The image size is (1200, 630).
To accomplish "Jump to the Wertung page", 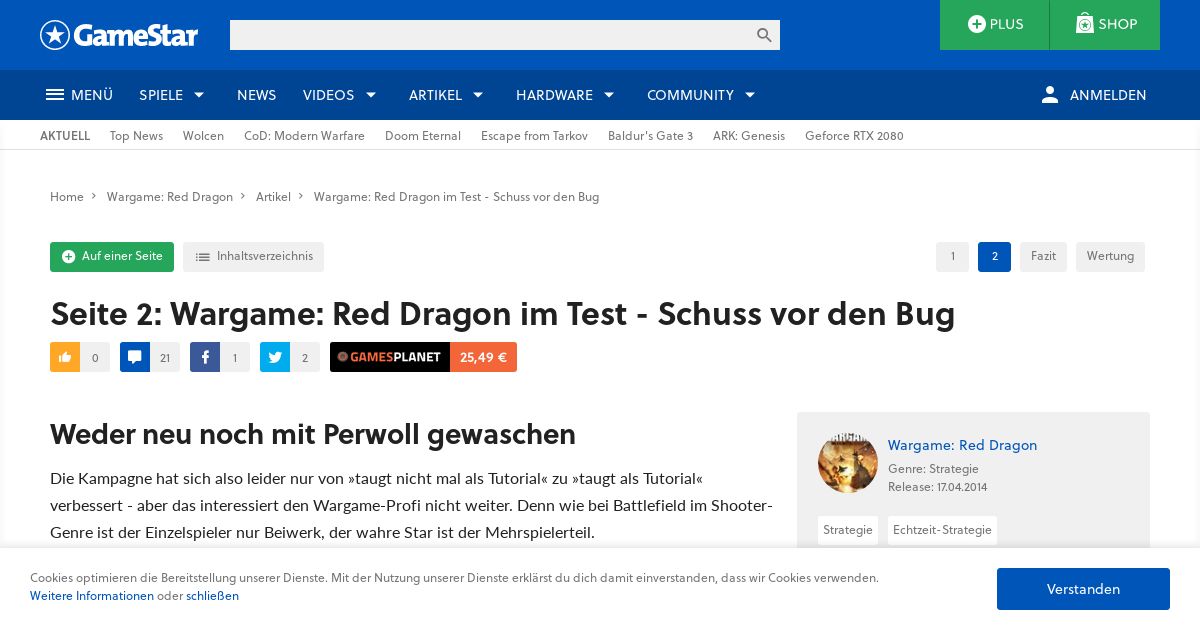I will (1110, 257).
